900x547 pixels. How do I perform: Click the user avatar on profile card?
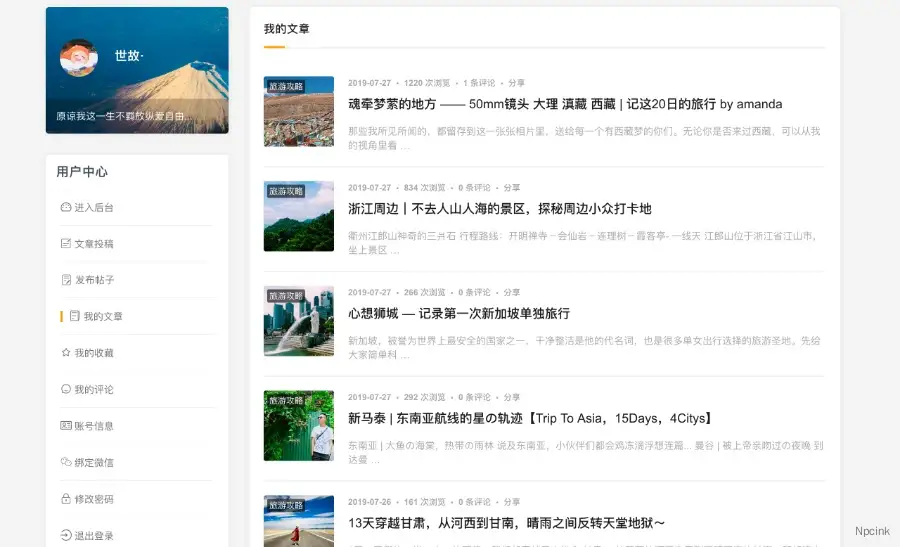point(79,57)
